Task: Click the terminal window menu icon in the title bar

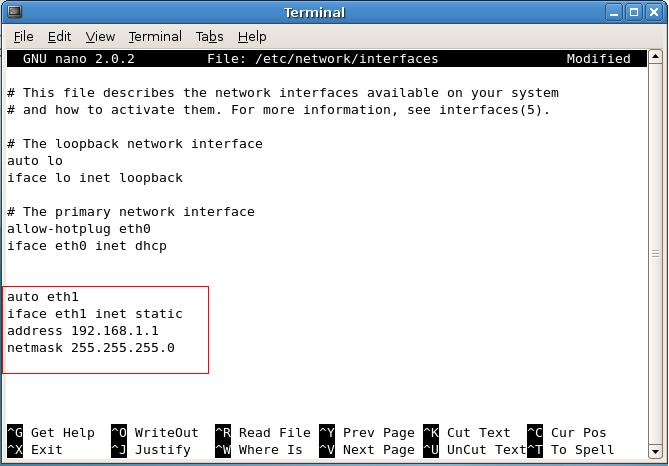Action: coord(14,12)
